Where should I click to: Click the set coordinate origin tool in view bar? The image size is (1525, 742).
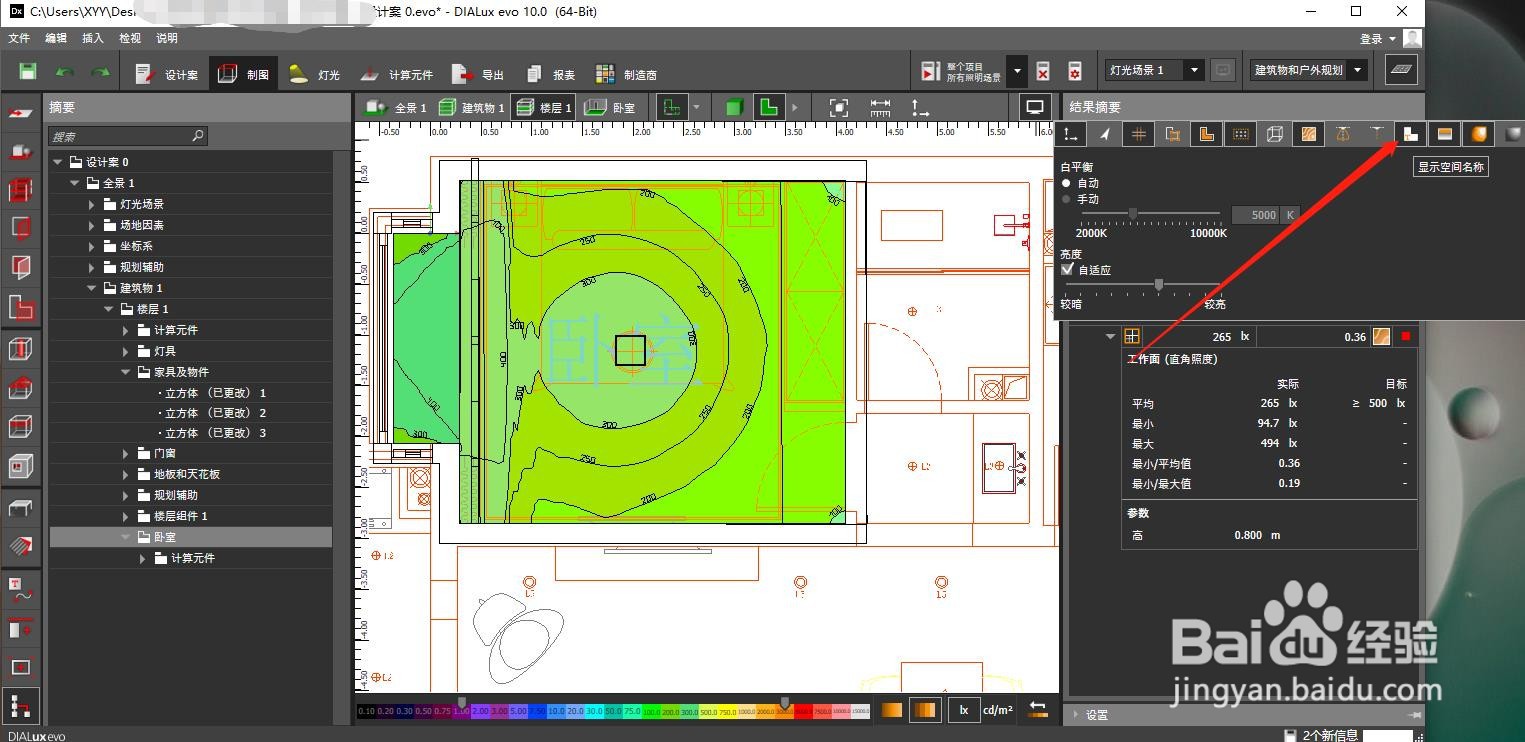pyautogui.click(x=919, y=107)
